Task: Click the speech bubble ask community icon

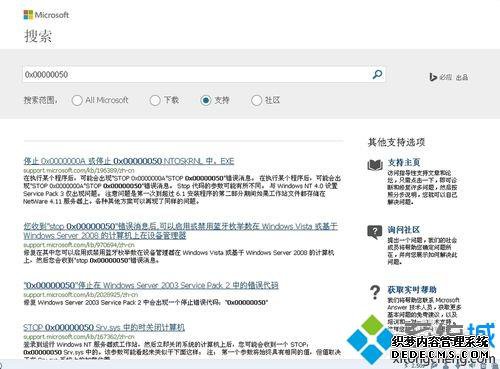Action: [375, 232]
